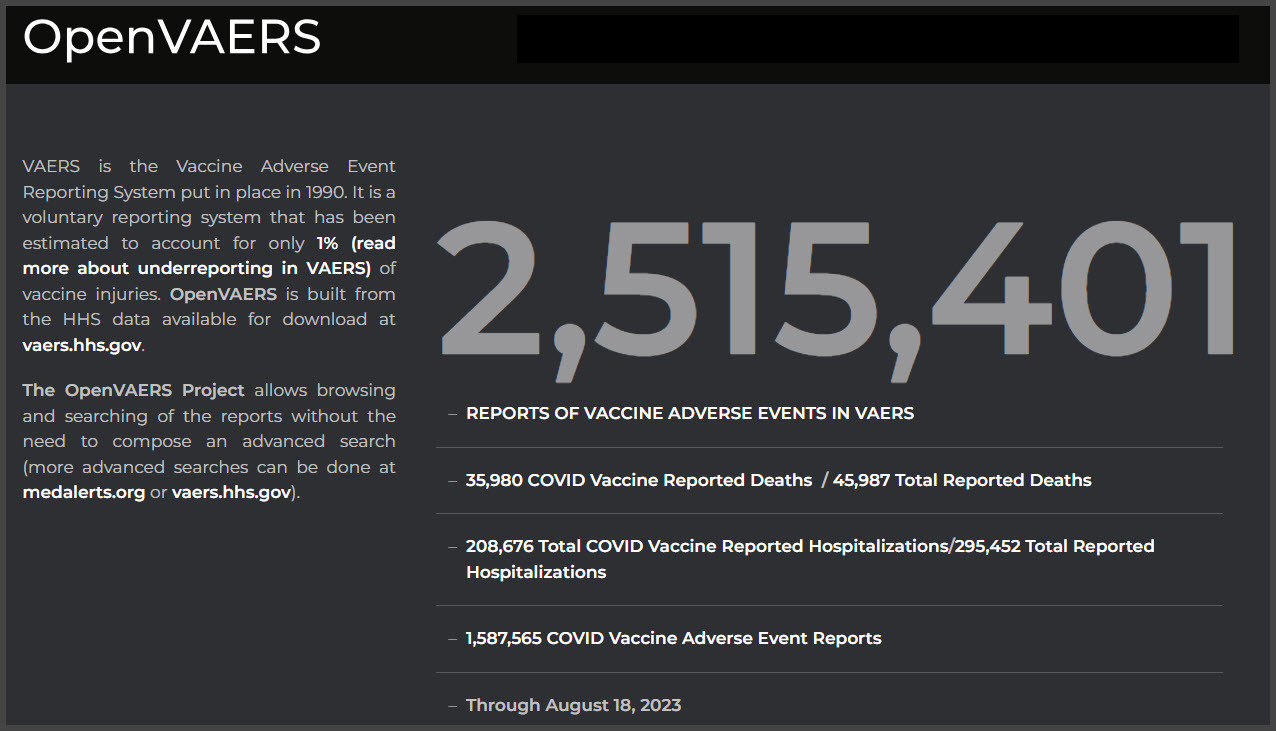View 295,452 Total Reported Hospitalizations
This screenshot has width=1276, height=731.
(1054, 546)
